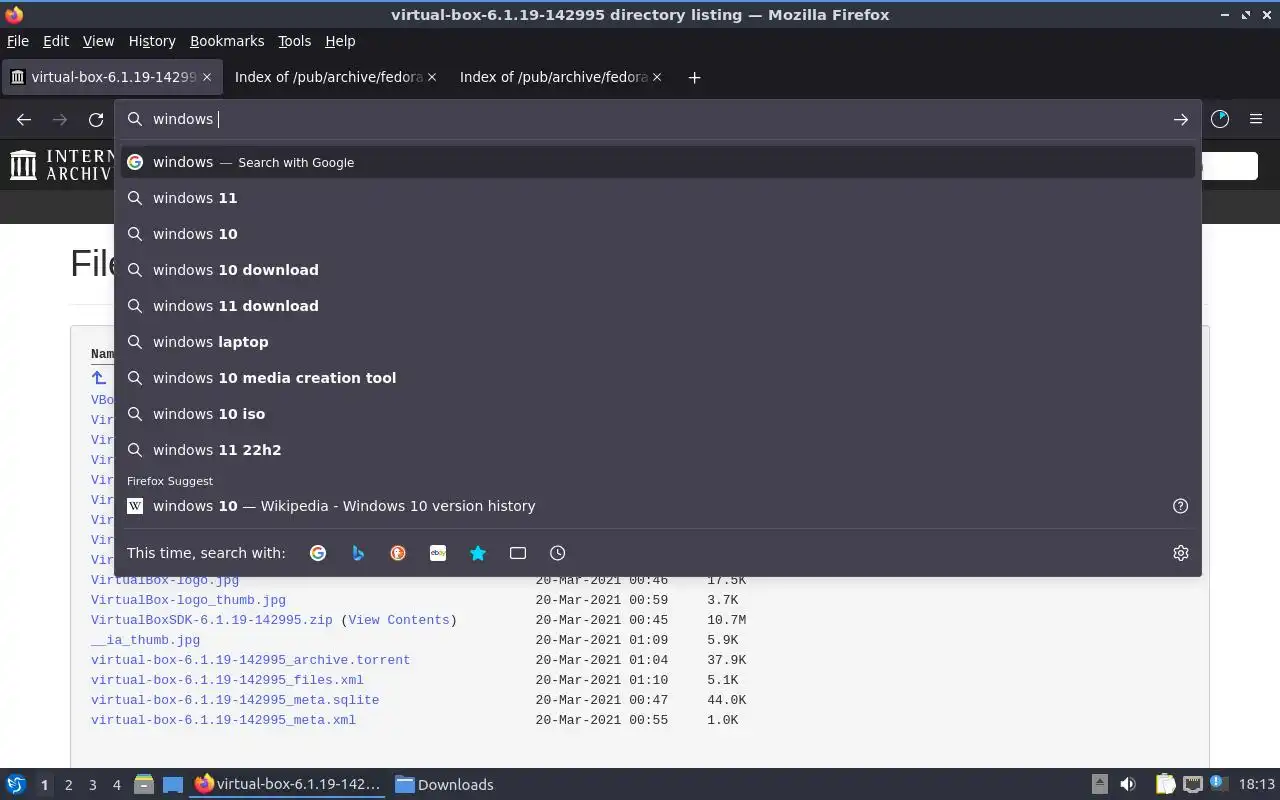Open VirtualBox-logo_thumb.jpg link
This screenshot has width=1280, height=800.
coord(188,600)
